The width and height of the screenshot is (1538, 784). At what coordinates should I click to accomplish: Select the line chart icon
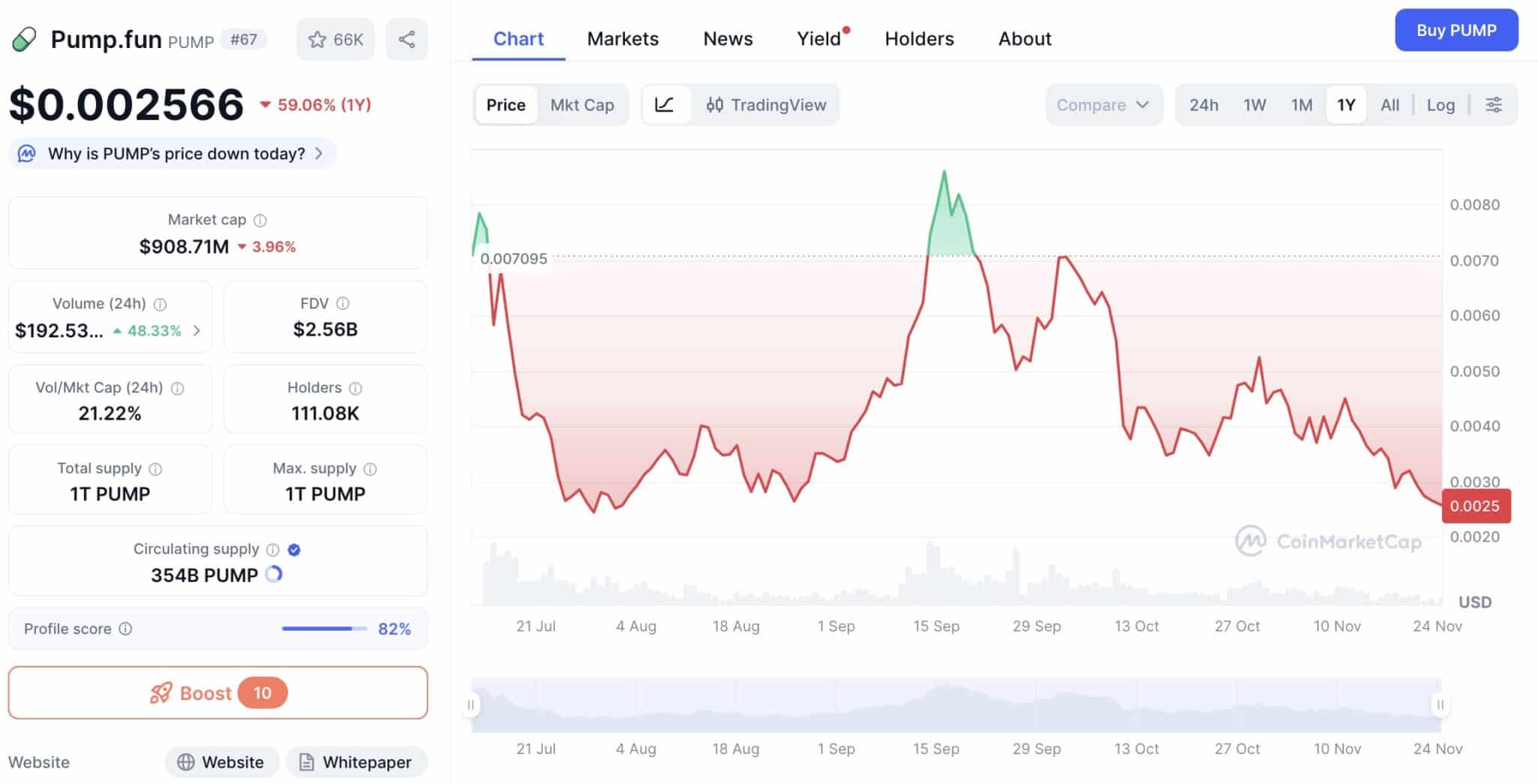tap(665, 105)
